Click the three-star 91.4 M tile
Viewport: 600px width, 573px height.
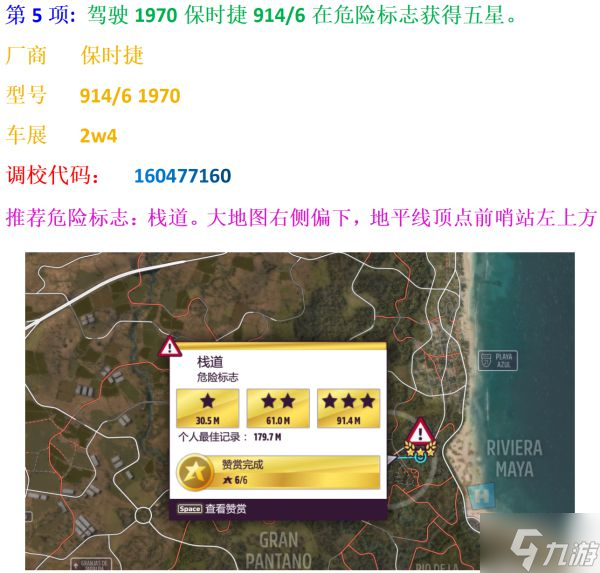349,408
